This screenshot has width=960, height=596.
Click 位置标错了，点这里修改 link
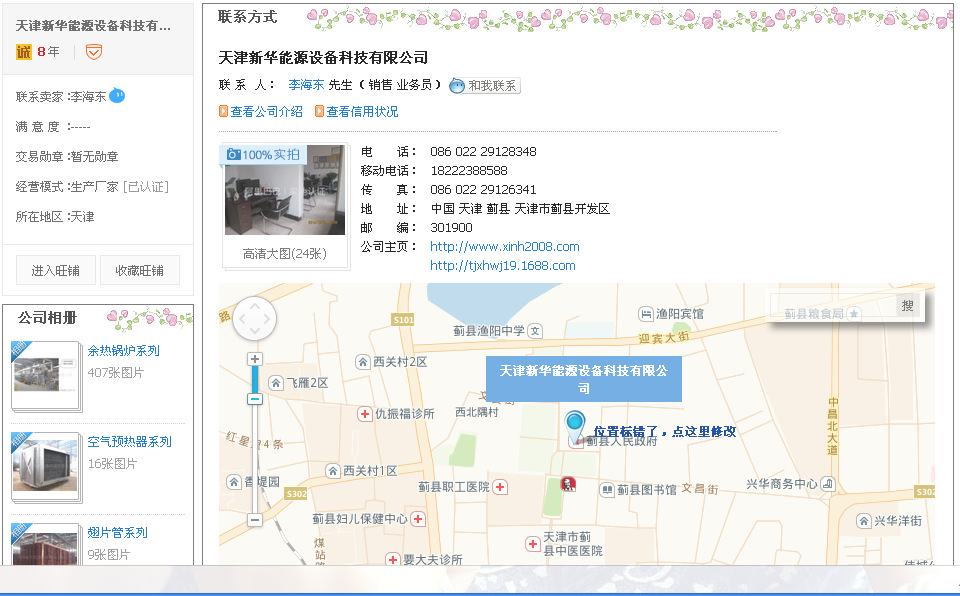coord(664,432)
